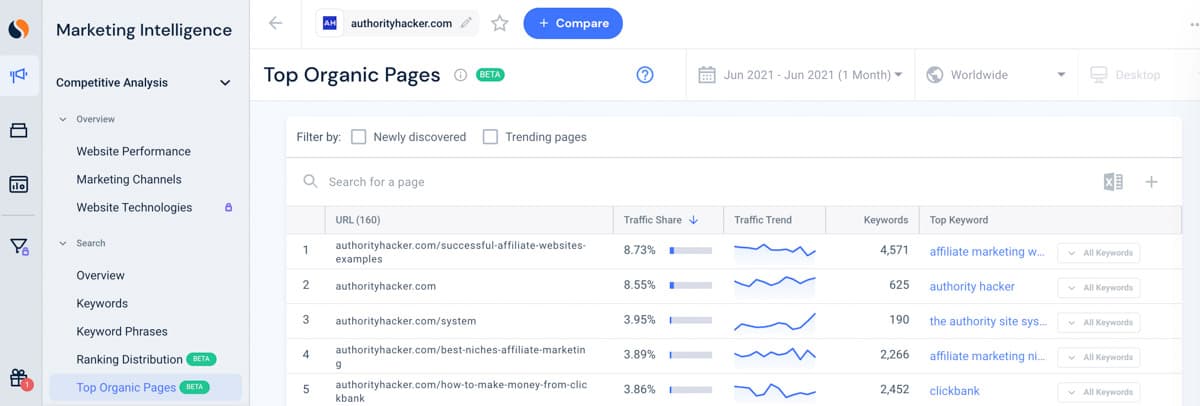Collapse the Search group chevron
The image size is (1200, 406).
pyautogui.click(x=63, y=243)
